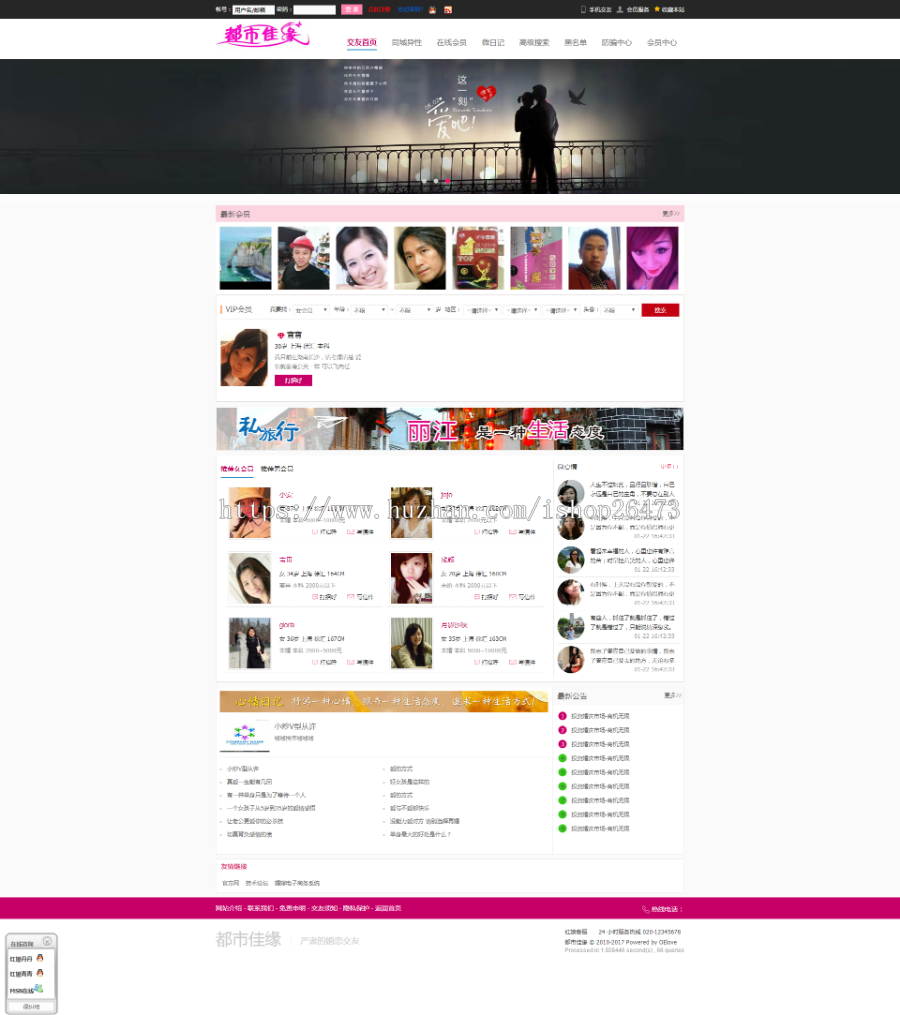Open the 在线会员 nav tab
900x1015 pixels.
coord(451,43)
